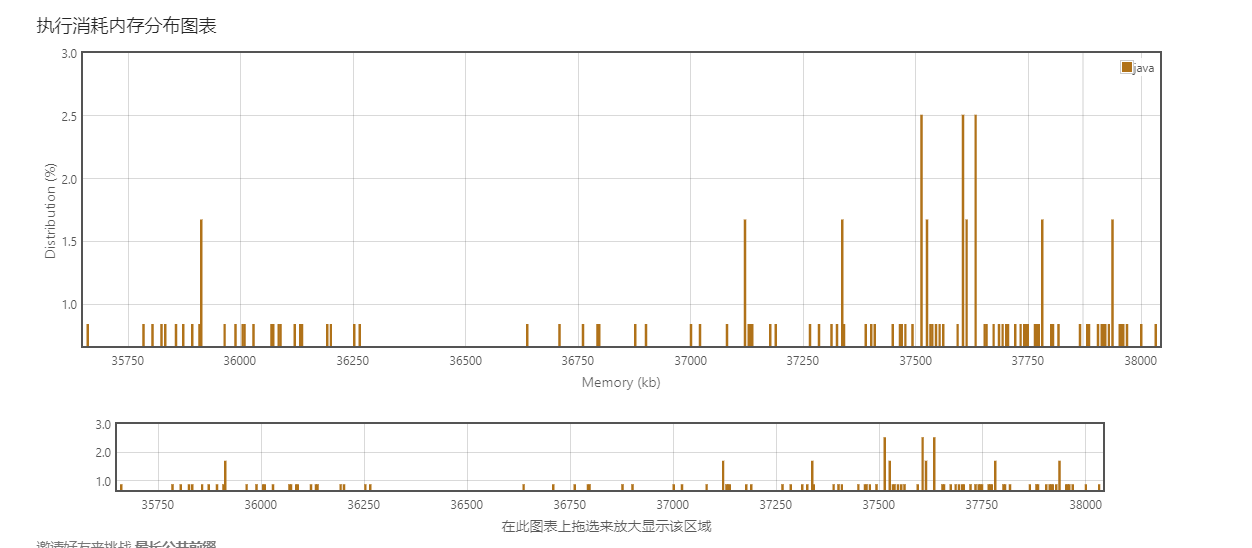
Task: Click the java legend label
Action: [1144, 68]
